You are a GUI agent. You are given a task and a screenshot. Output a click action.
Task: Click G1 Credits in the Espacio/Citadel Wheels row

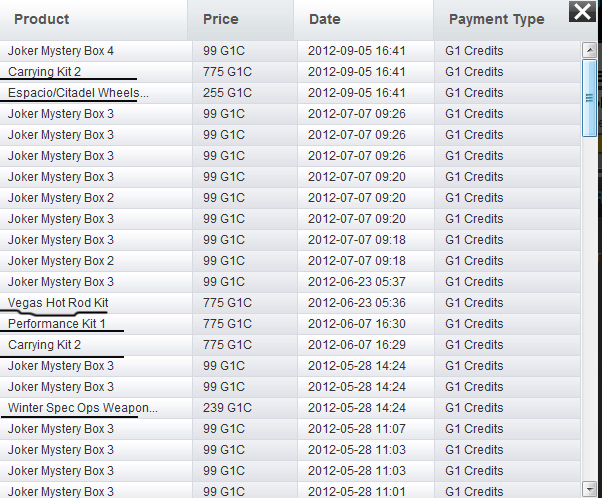(x=474, y=93)
